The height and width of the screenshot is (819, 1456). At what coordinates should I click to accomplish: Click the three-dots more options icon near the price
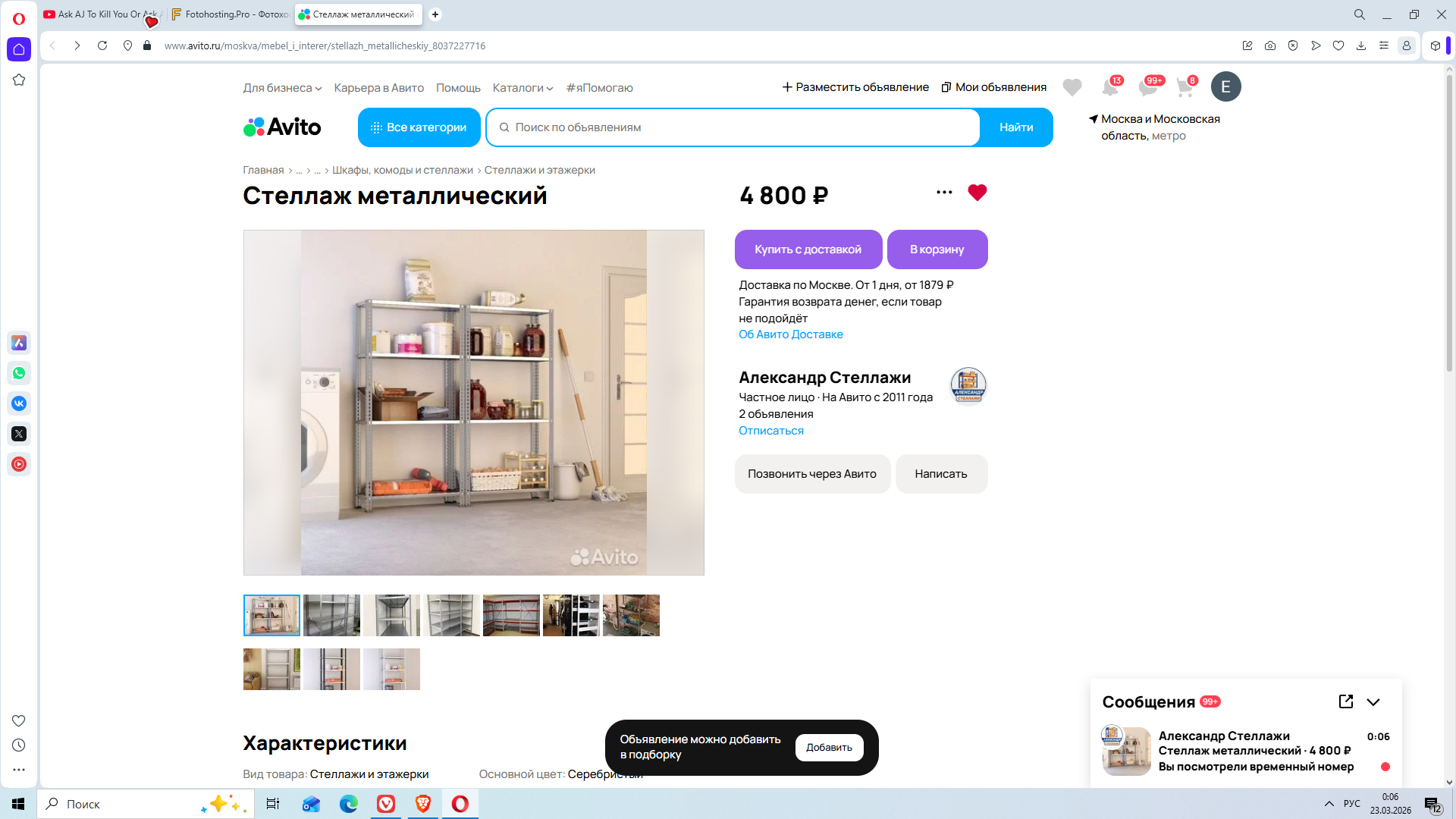point(944,193)
